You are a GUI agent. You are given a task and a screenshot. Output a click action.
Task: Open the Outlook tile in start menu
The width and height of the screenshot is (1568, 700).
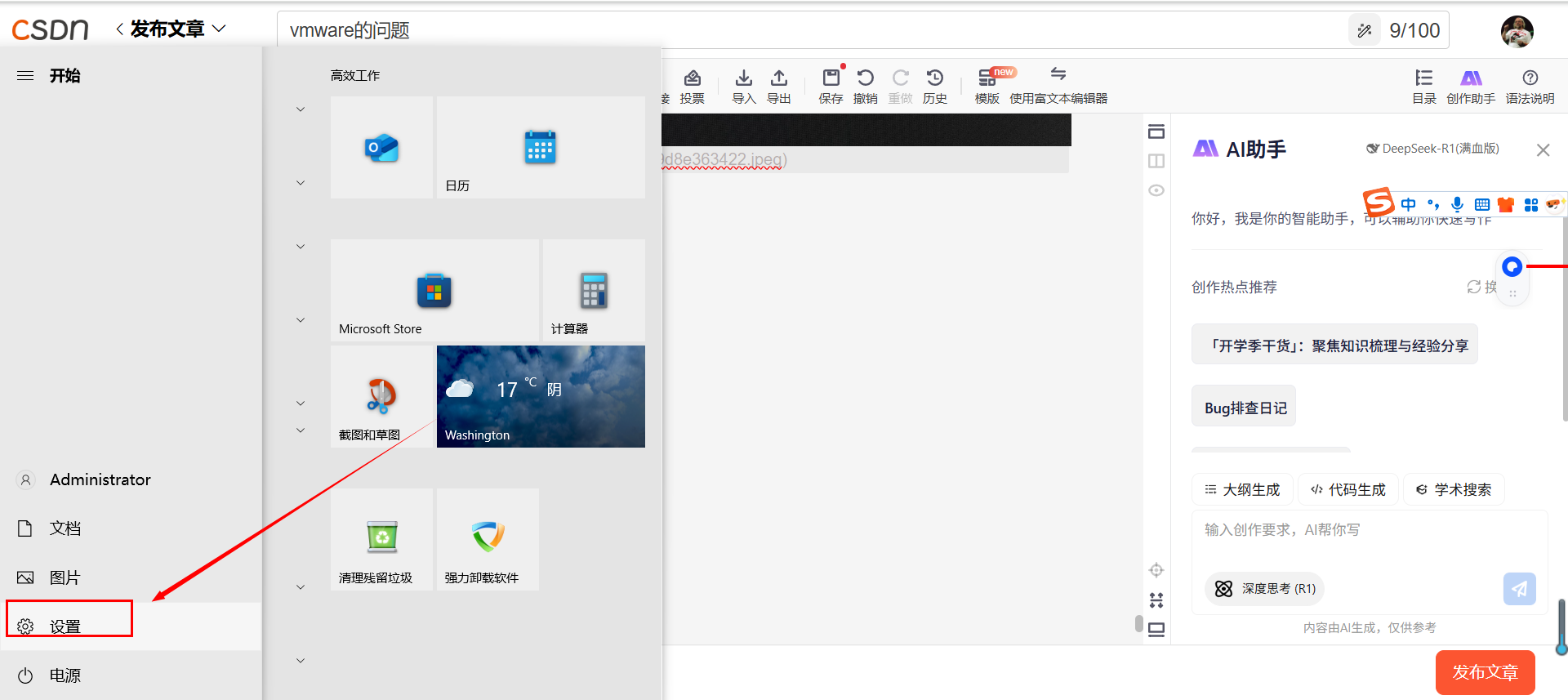pos(381,147)
